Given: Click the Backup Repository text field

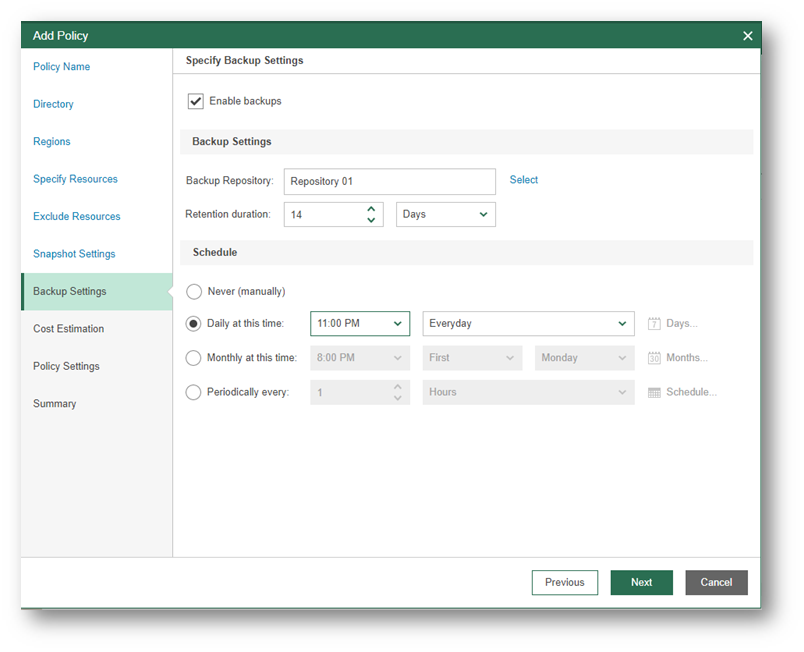Looking at the screenshot, I should pos(389,182).
